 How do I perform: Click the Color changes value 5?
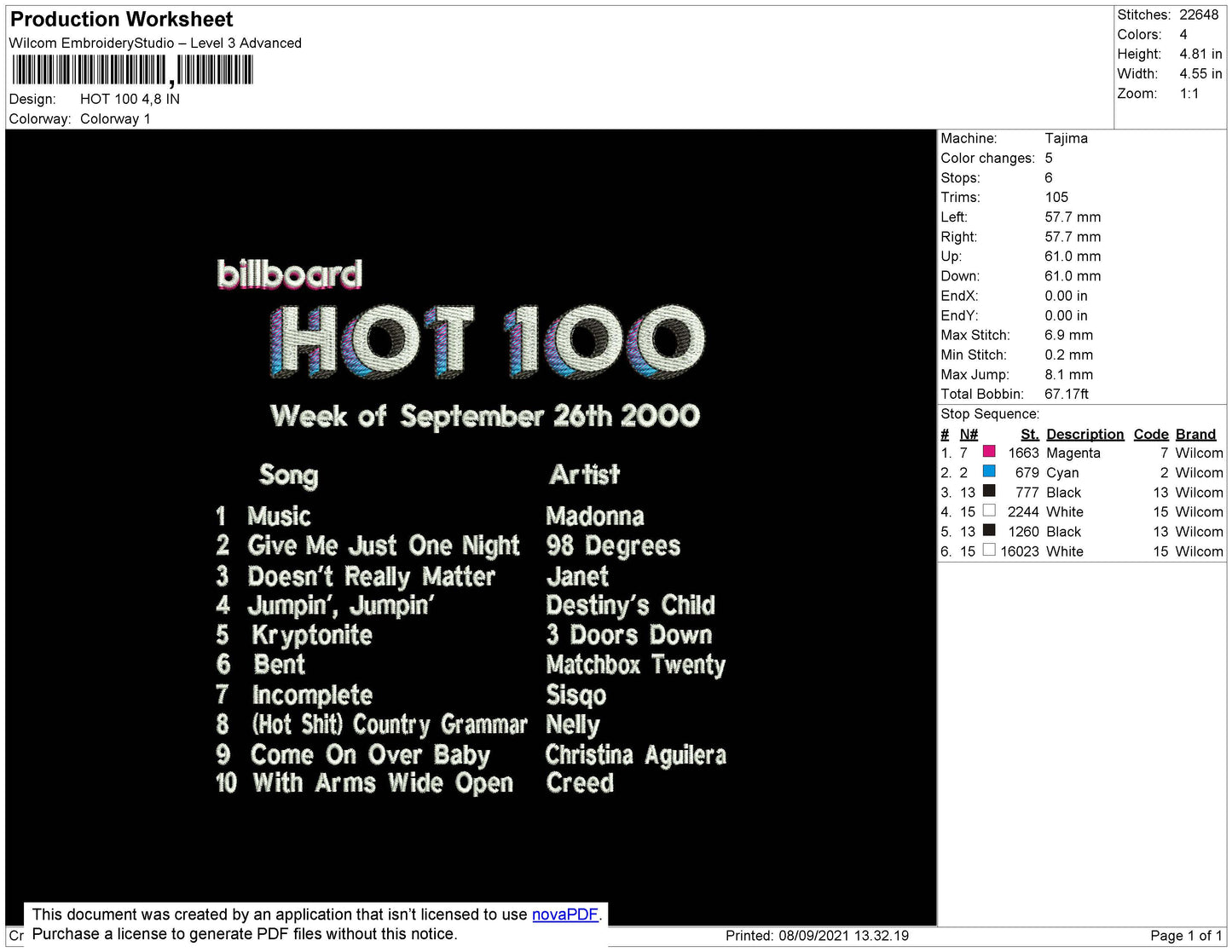pyautogui.click(x=1049, y=159)
